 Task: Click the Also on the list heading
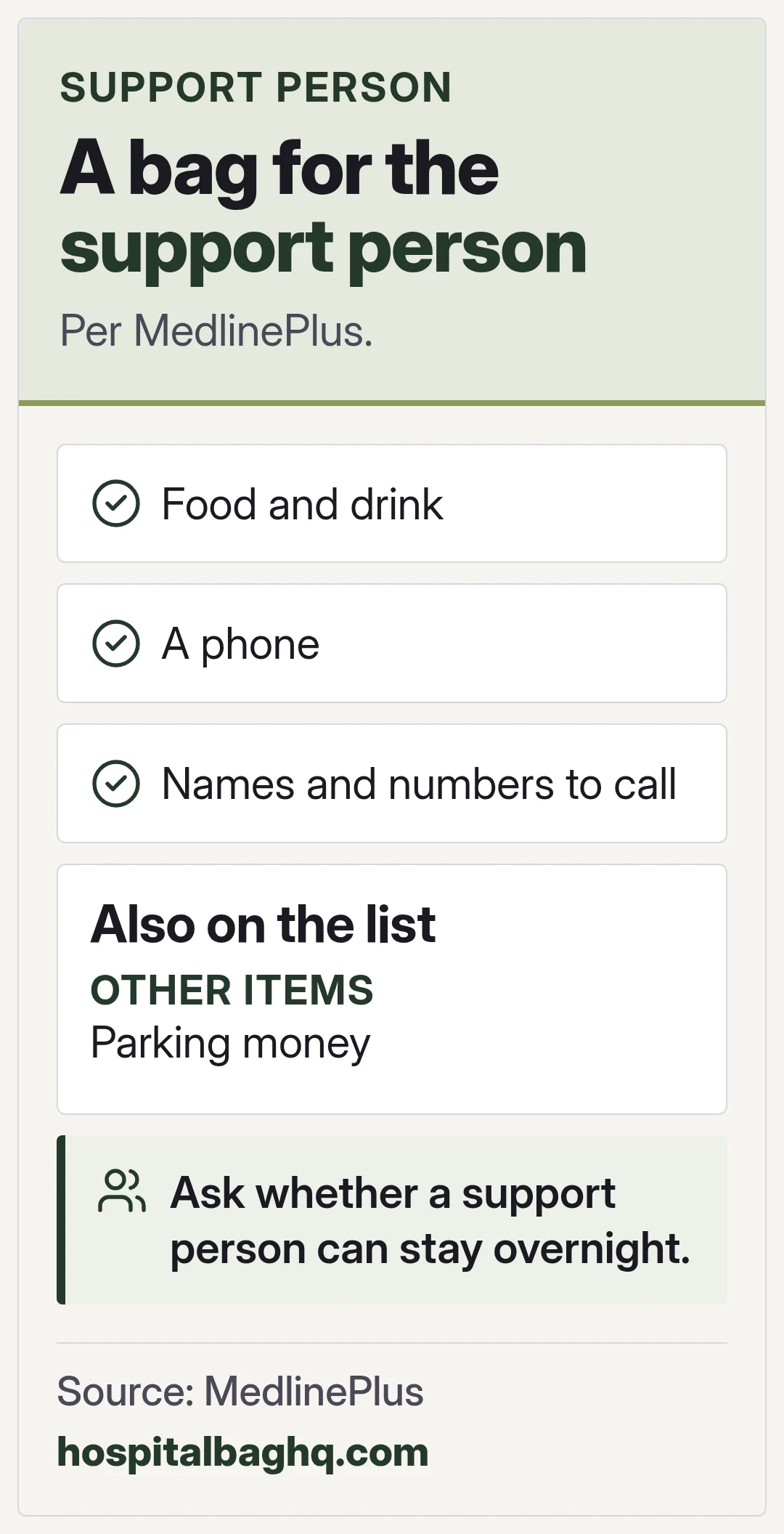tap(263, 925)
